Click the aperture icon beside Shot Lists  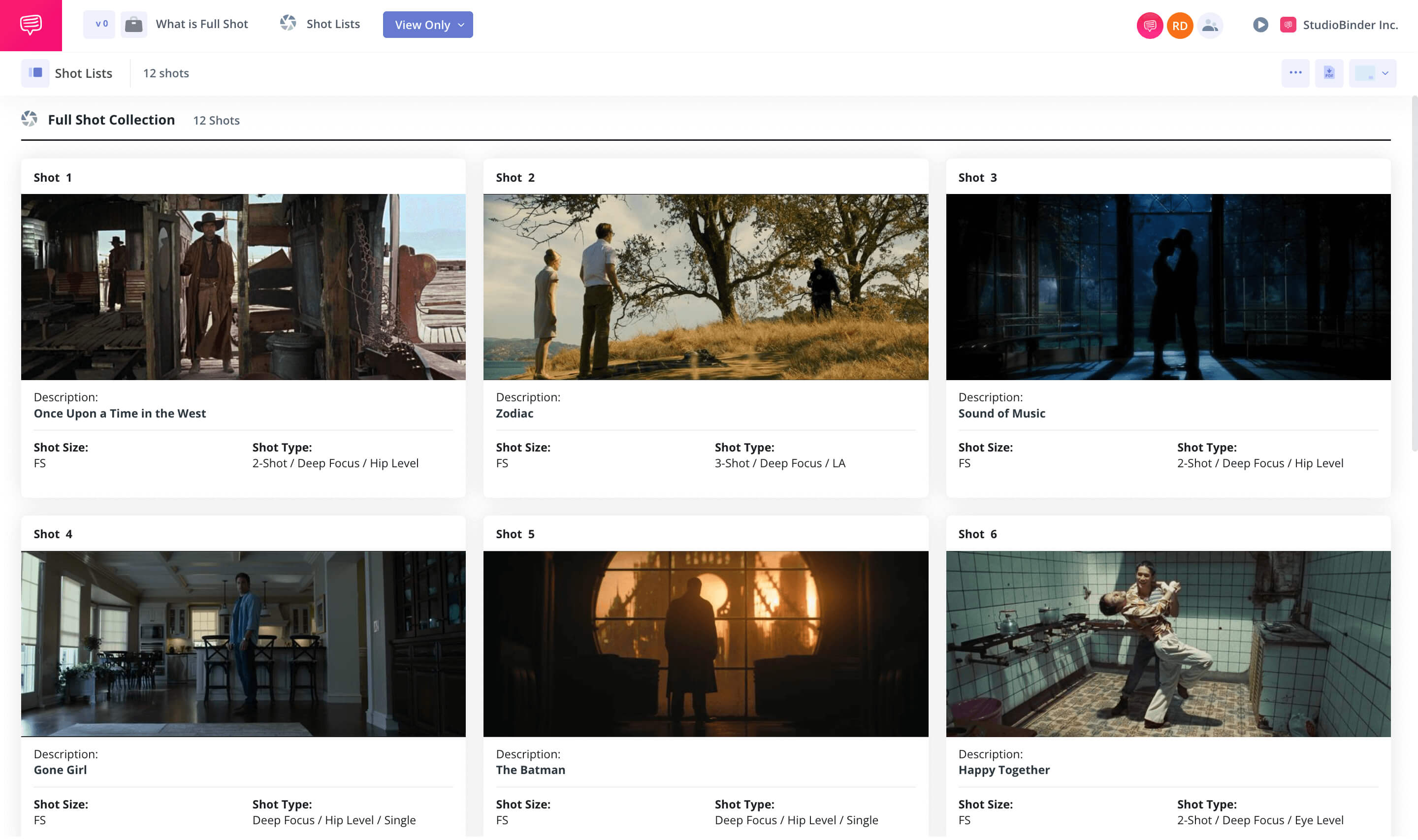[x=288, y=23]
